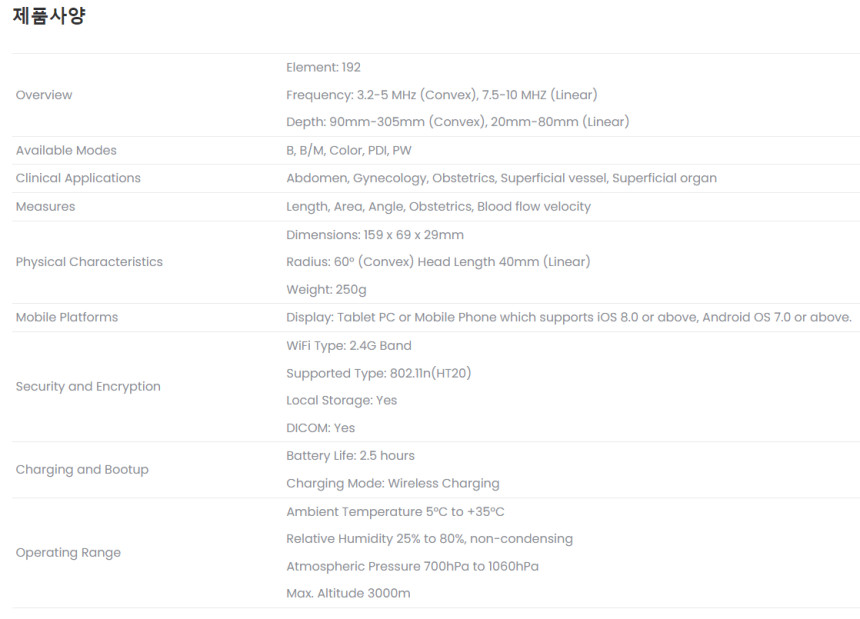Click the Measures row label
The width and height of the screenshot is (860, 619).
[45, 206]
